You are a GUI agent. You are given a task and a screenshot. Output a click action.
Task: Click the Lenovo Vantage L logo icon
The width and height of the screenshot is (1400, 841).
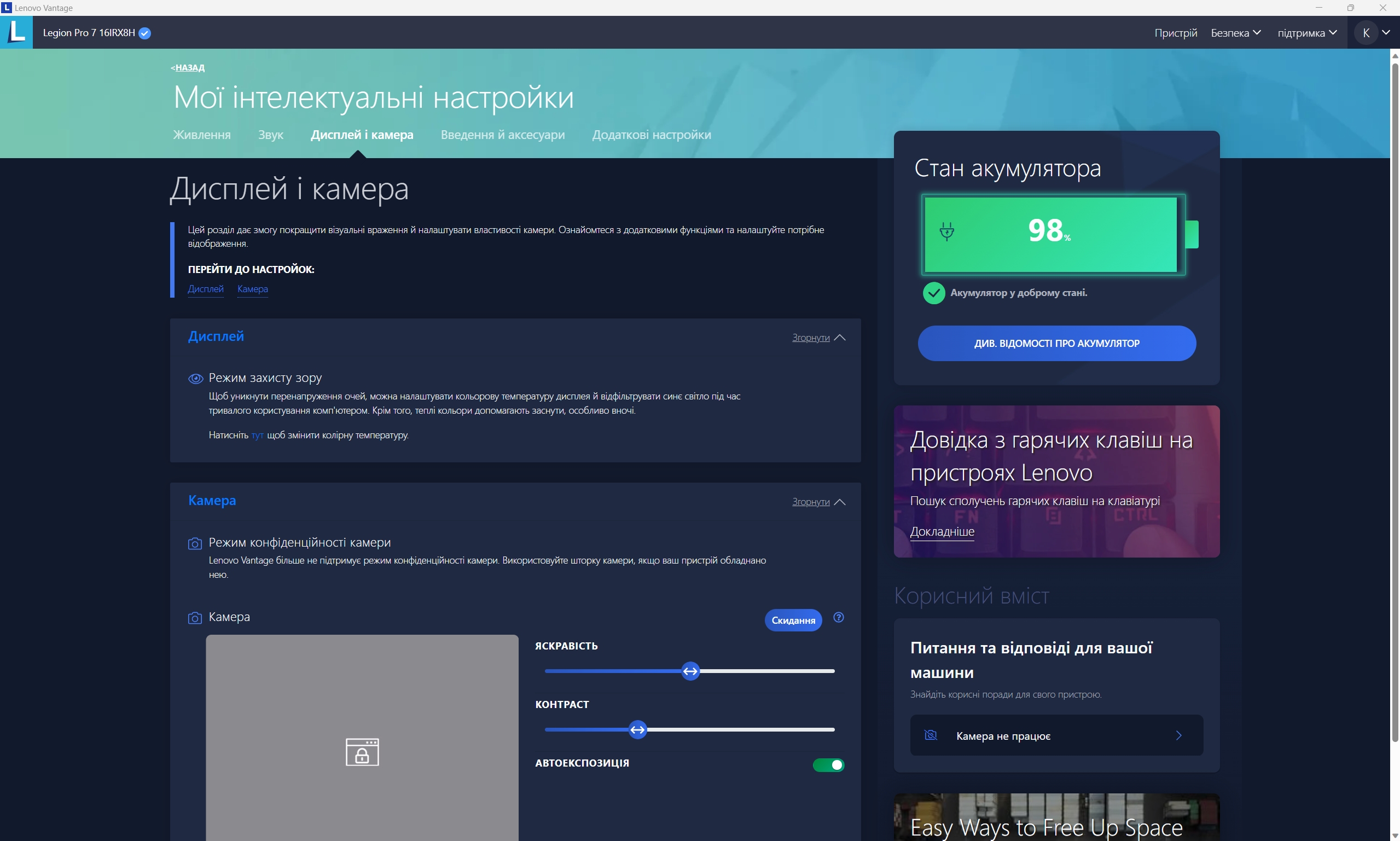click(16, 32)
